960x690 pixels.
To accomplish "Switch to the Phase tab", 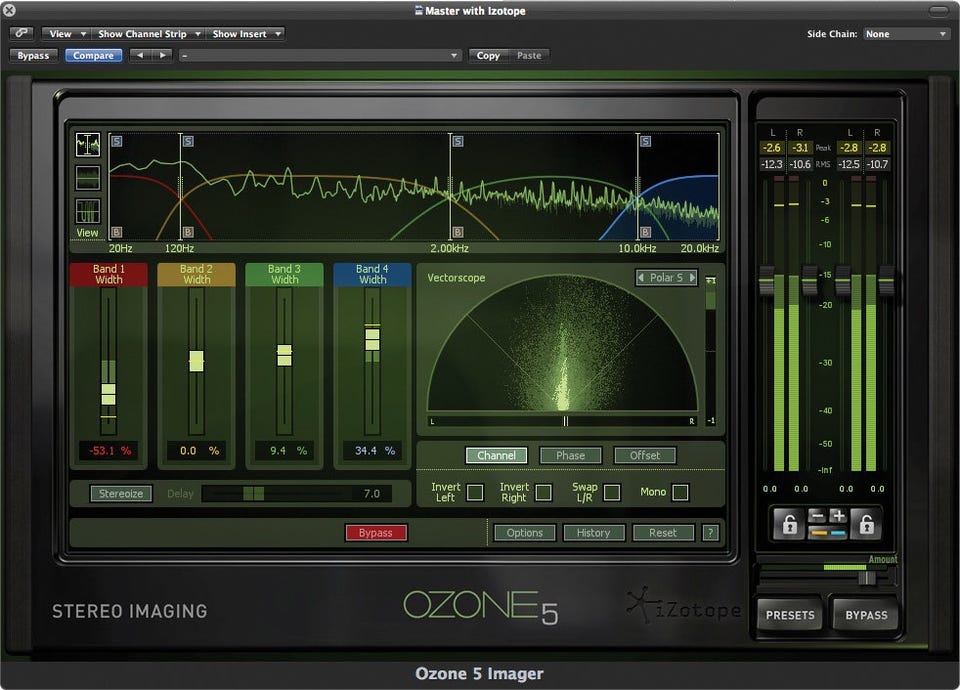I will point(570,455).
